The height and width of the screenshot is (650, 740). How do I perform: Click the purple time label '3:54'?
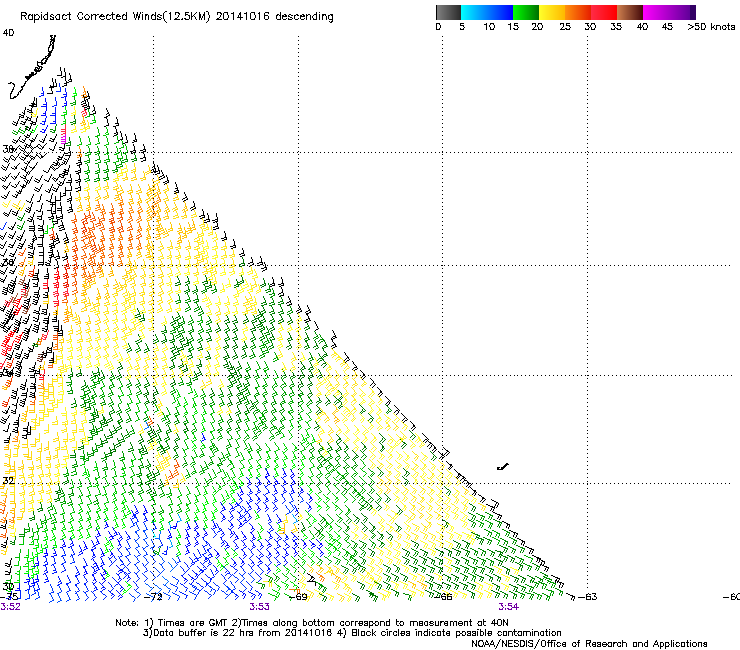pos(508,607)
